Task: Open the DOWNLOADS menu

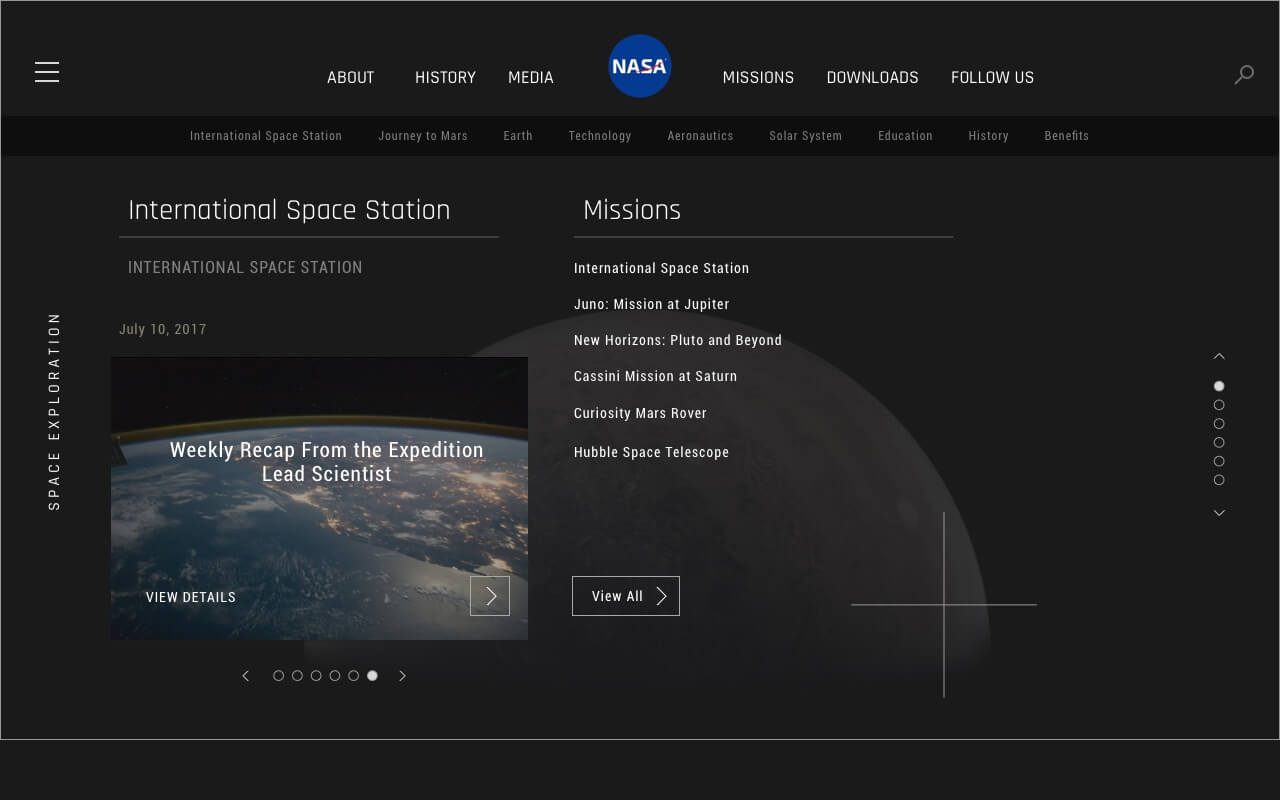Action: click(872, 77)
